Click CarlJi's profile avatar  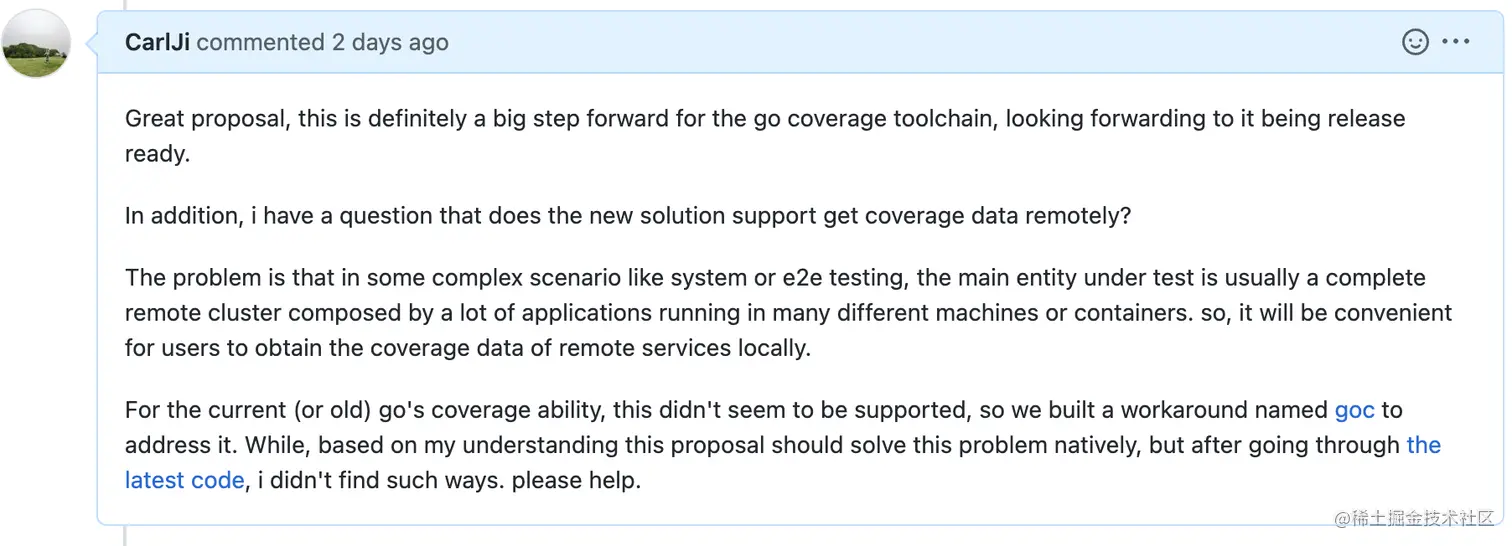click(x=37, y=44)
